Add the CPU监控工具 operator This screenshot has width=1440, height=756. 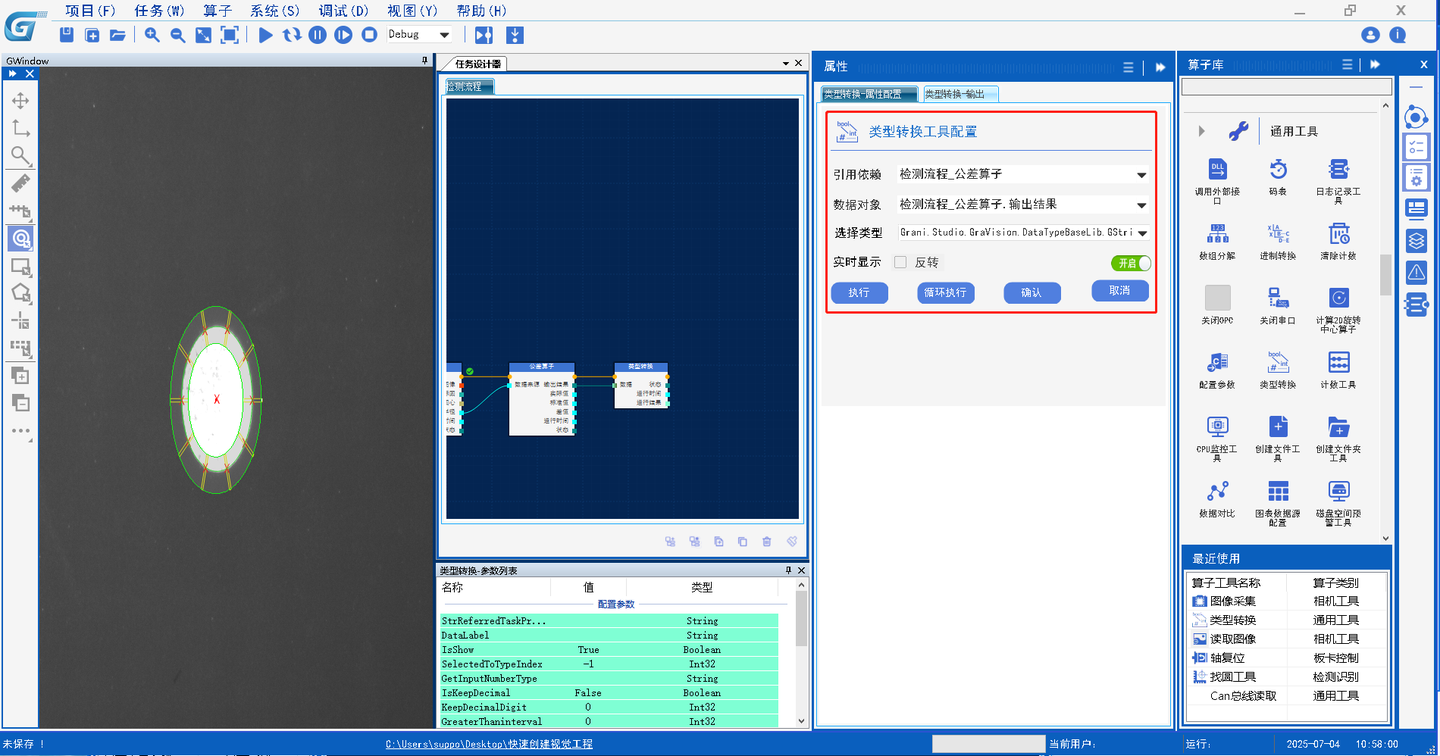click(1217, 438)
